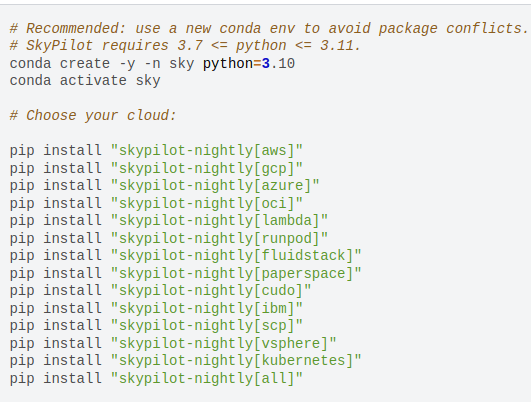The width and height of the screenshot is (531, 402).
Task: Click the skypilot-nightly[vsphere] install line
Action: coord(173,343)
